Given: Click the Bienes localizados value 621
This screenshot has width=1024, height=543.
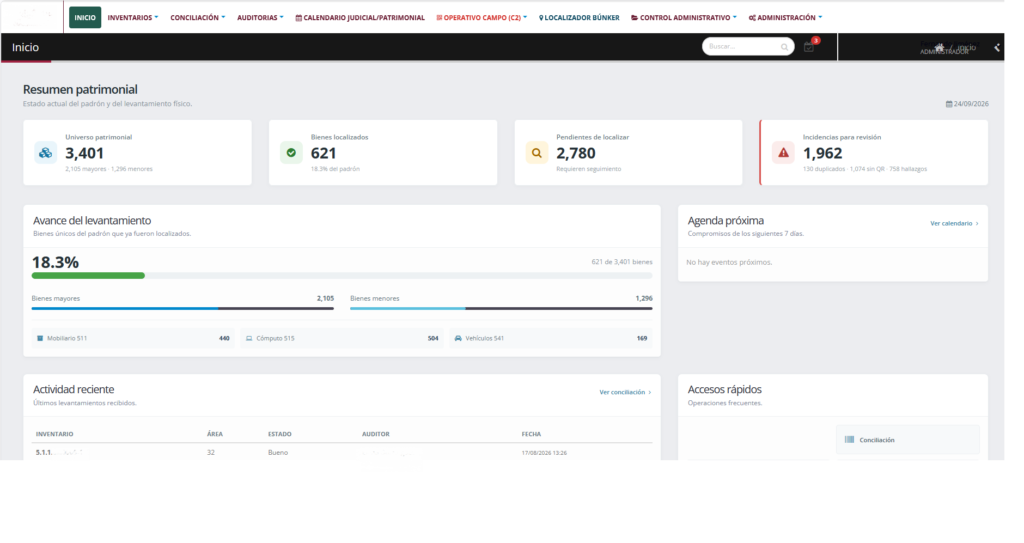Looking at the screenshot, I should click(x=323, y=153).
